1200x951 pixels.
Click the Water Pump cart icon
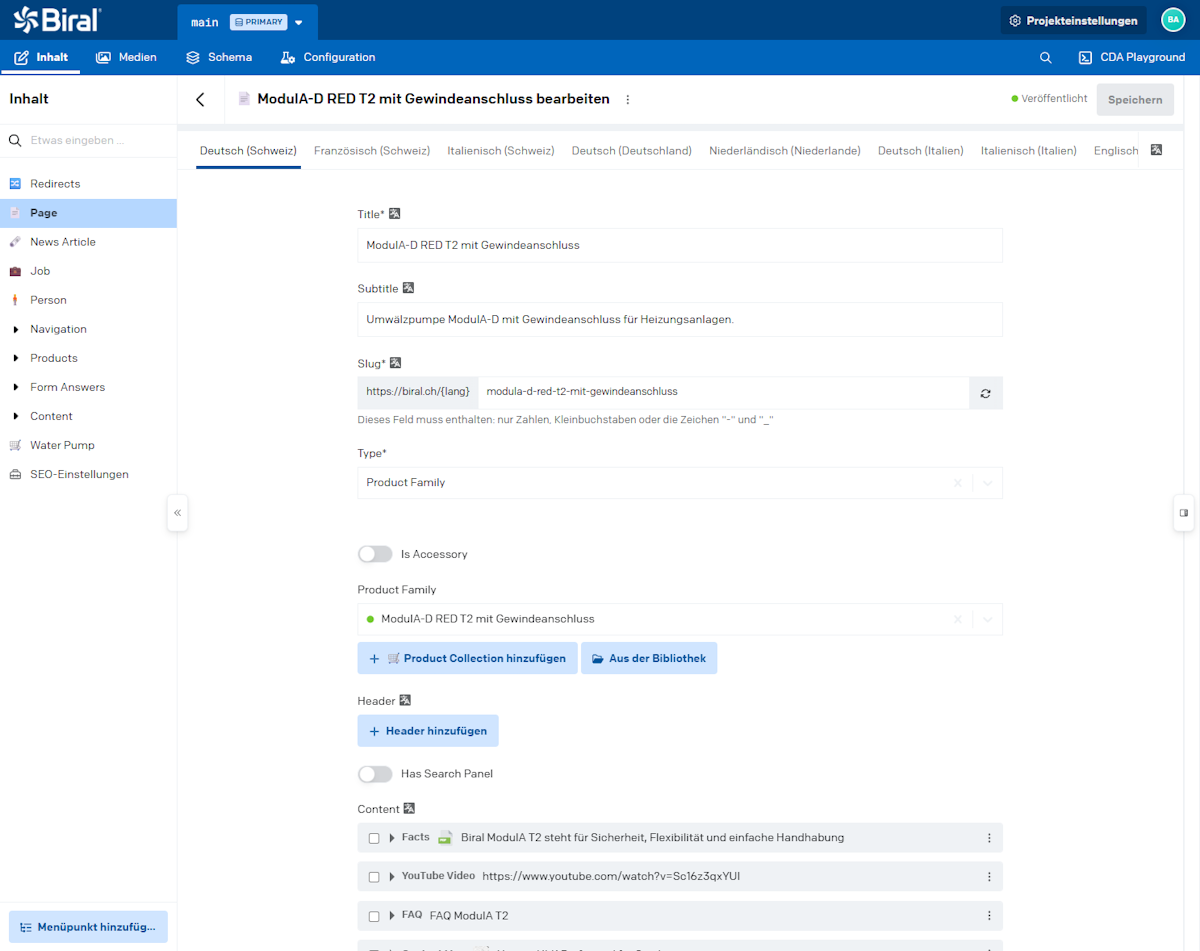15,445
